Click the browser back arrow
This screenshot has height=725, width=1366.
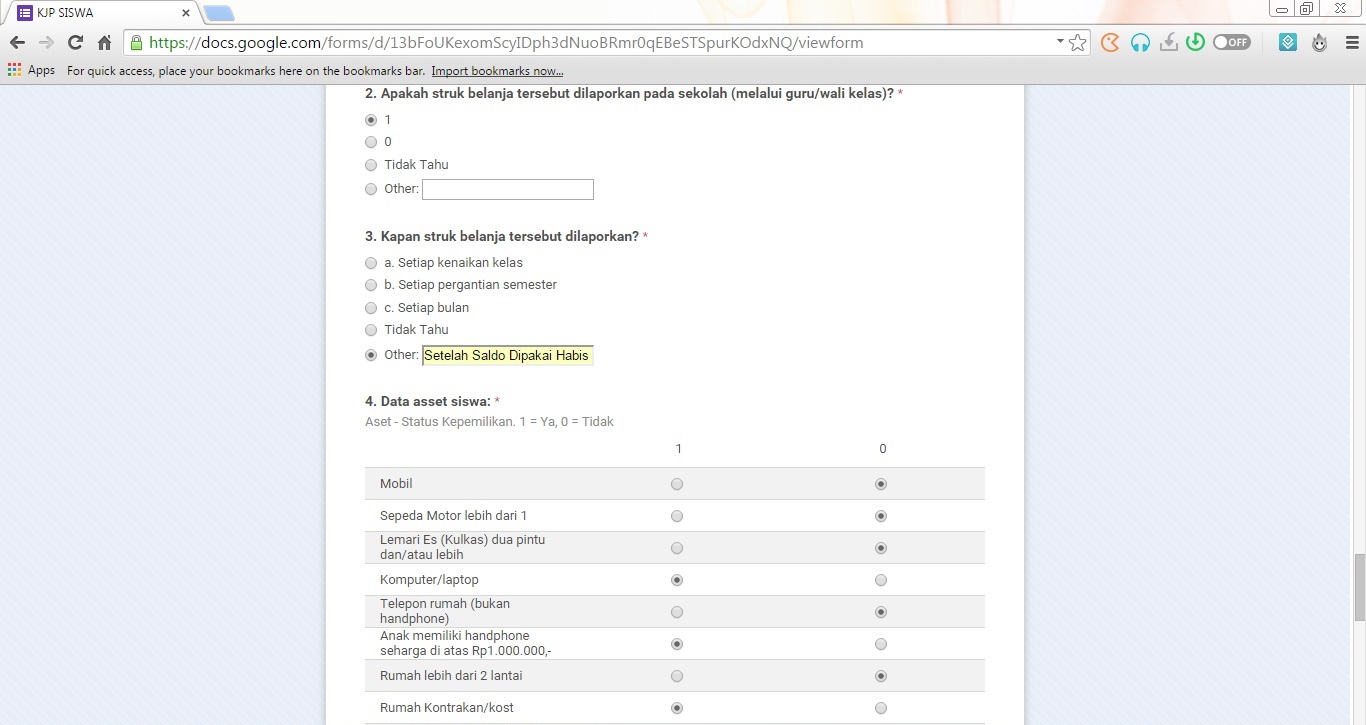click(17, 43)
